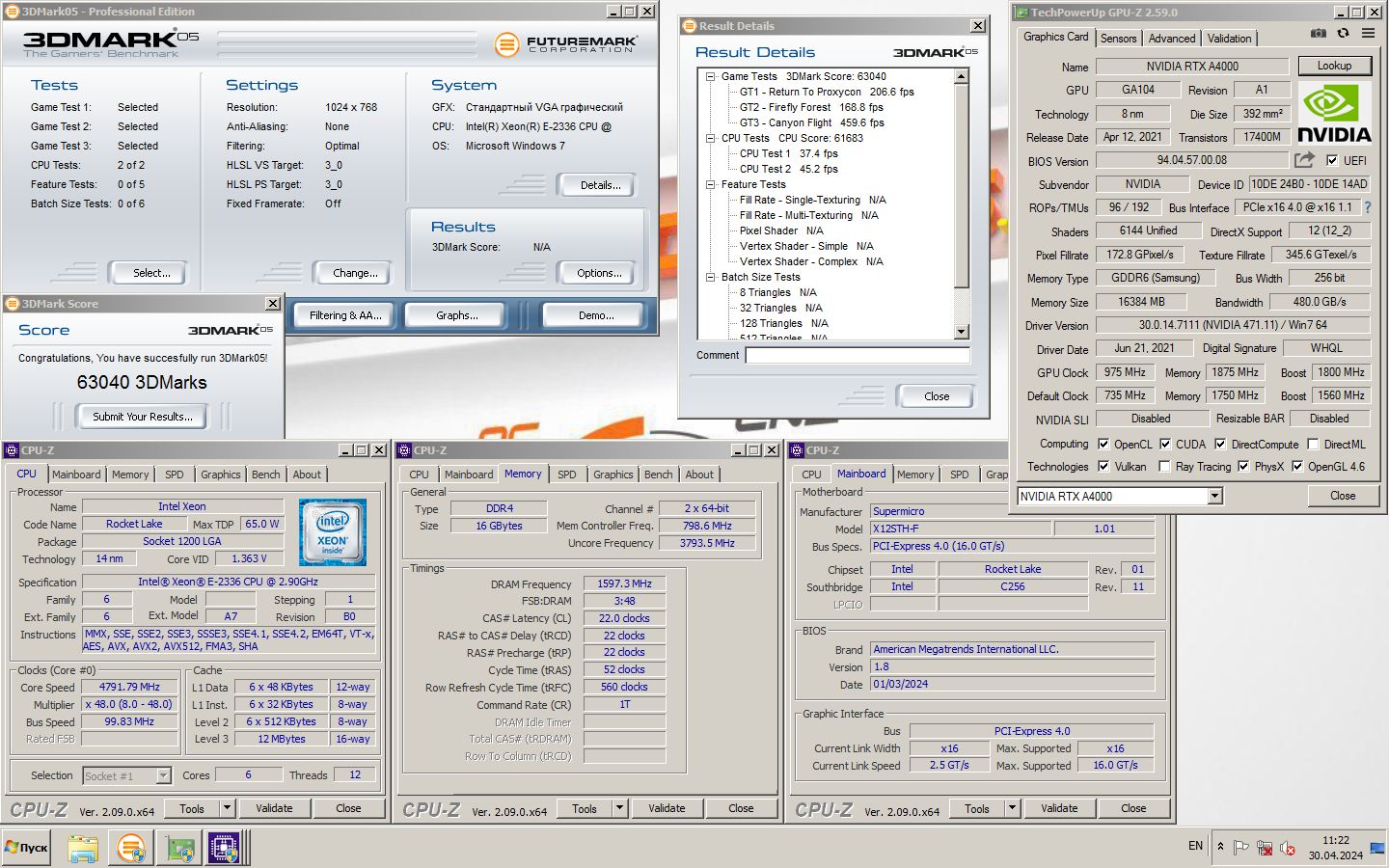Open the Пуск start button
This screenshot has width=1389, height=868.
[26, 847]
